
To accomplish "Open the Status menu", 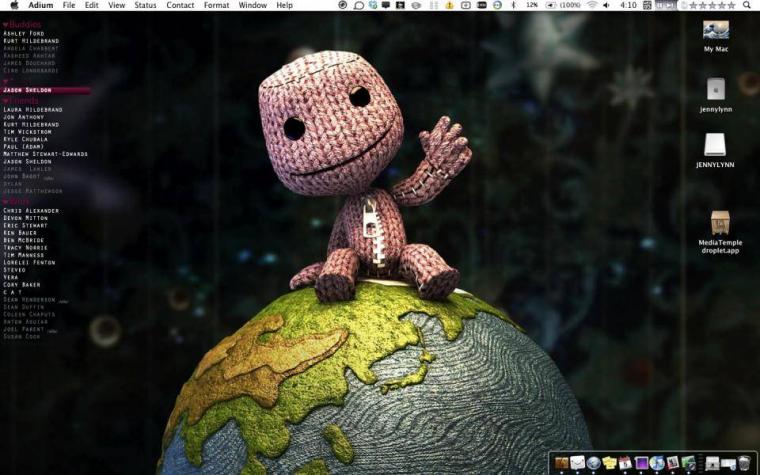I will [145, 5].
